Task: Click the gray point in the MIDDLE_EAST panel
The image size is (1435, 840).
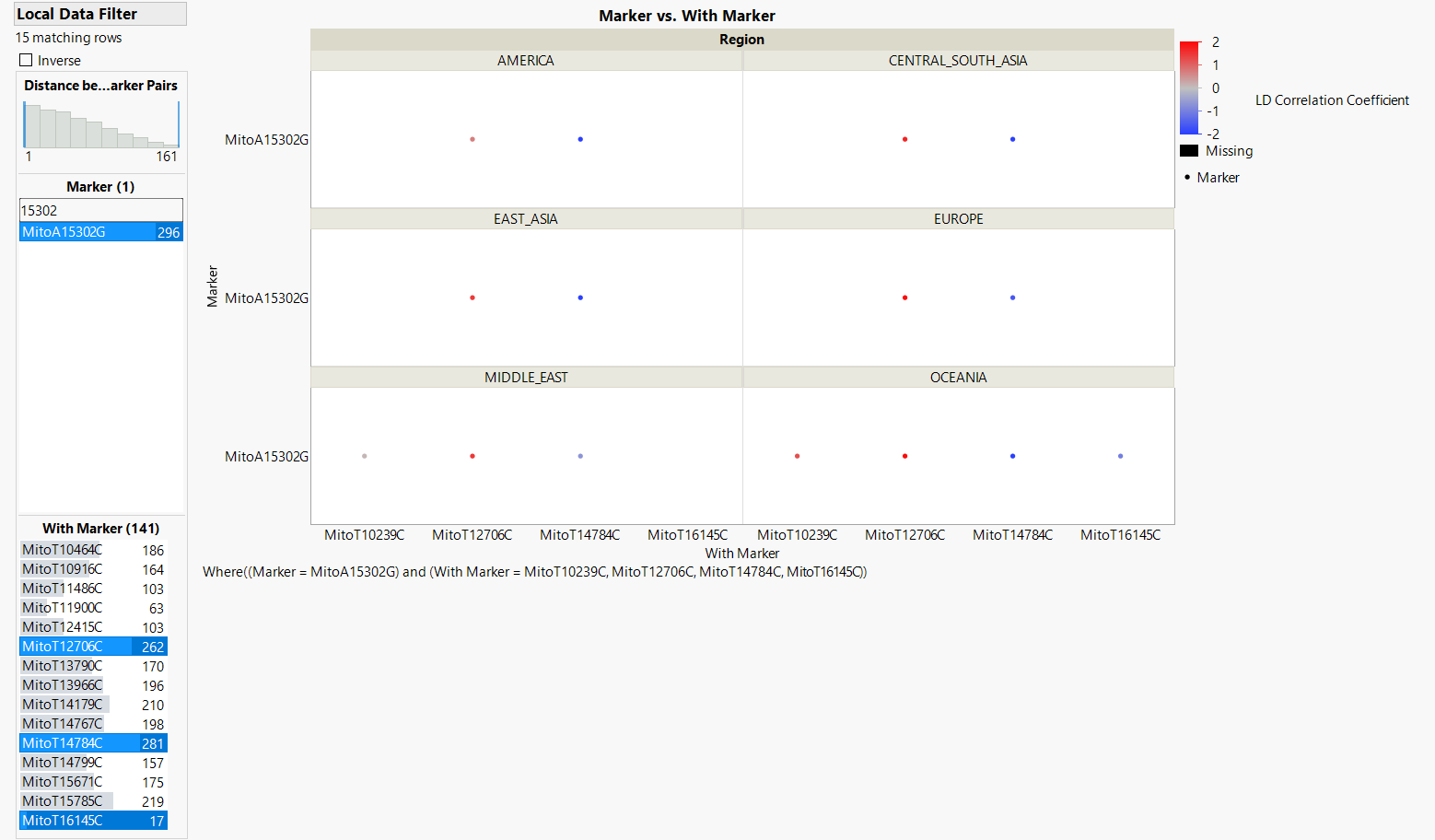Action: point(364,455)
